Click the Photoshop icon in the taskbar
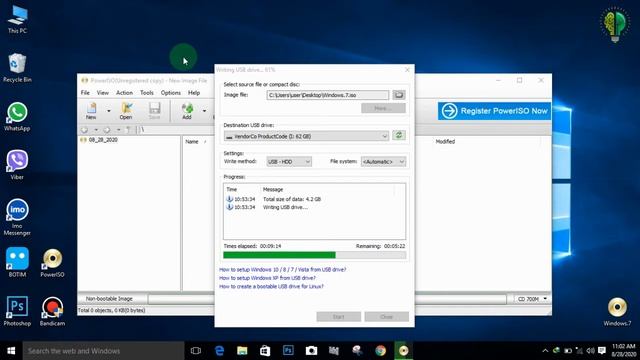 [288, 351]
